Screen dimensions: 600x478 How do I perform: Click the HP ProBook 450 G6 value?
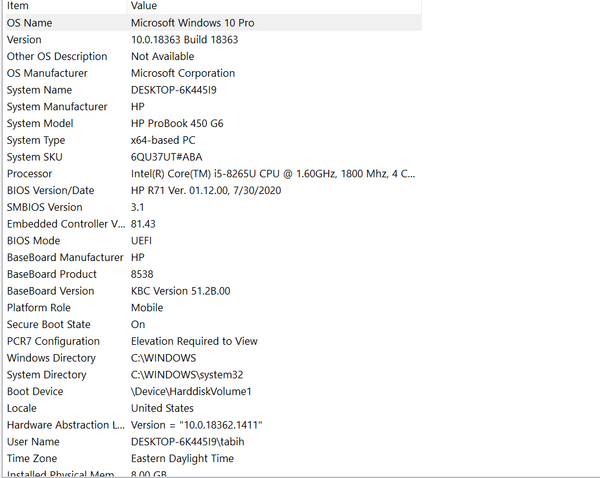click(x=177, y=123)
